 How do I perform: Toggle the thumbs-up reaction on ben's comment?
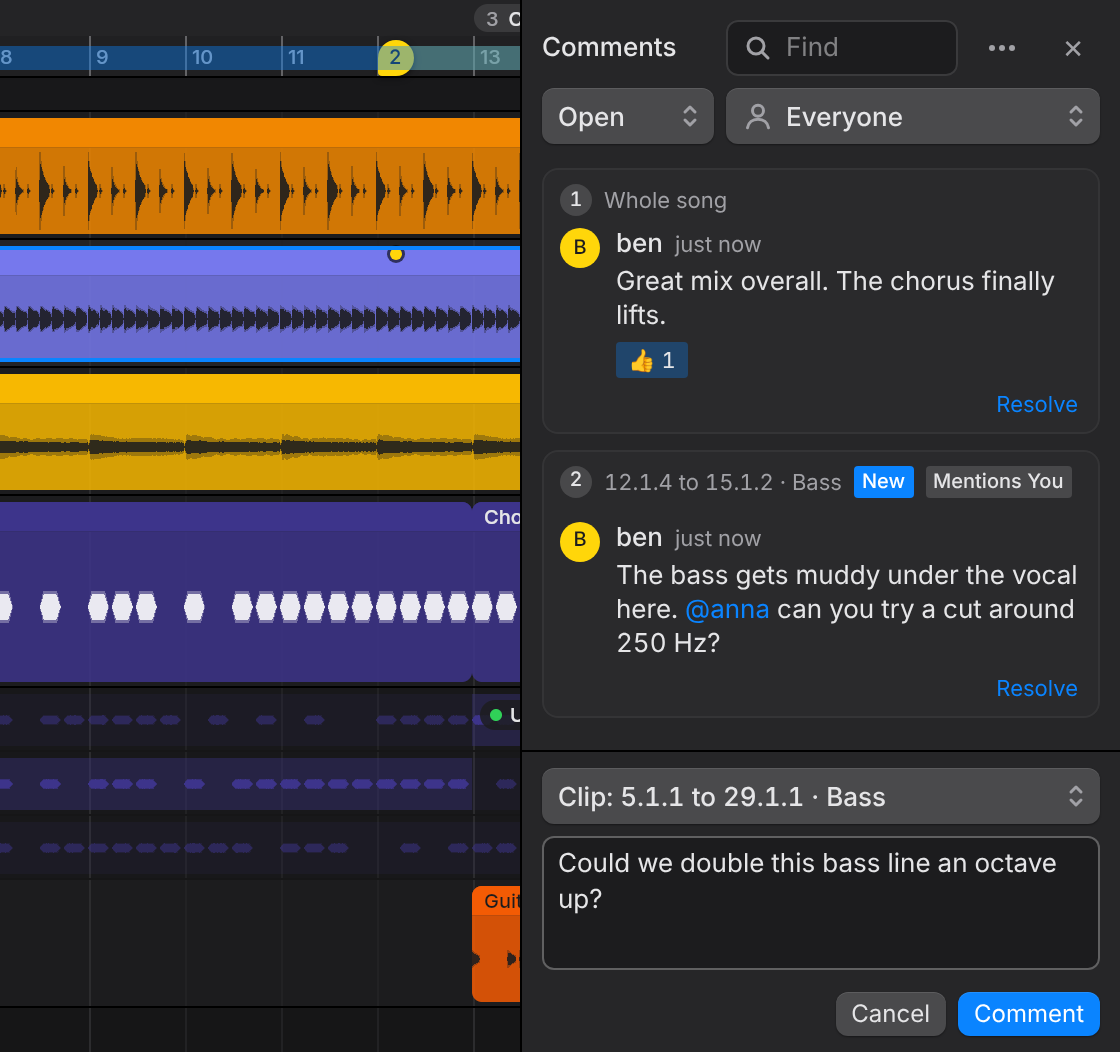click(x=651, y=360)
